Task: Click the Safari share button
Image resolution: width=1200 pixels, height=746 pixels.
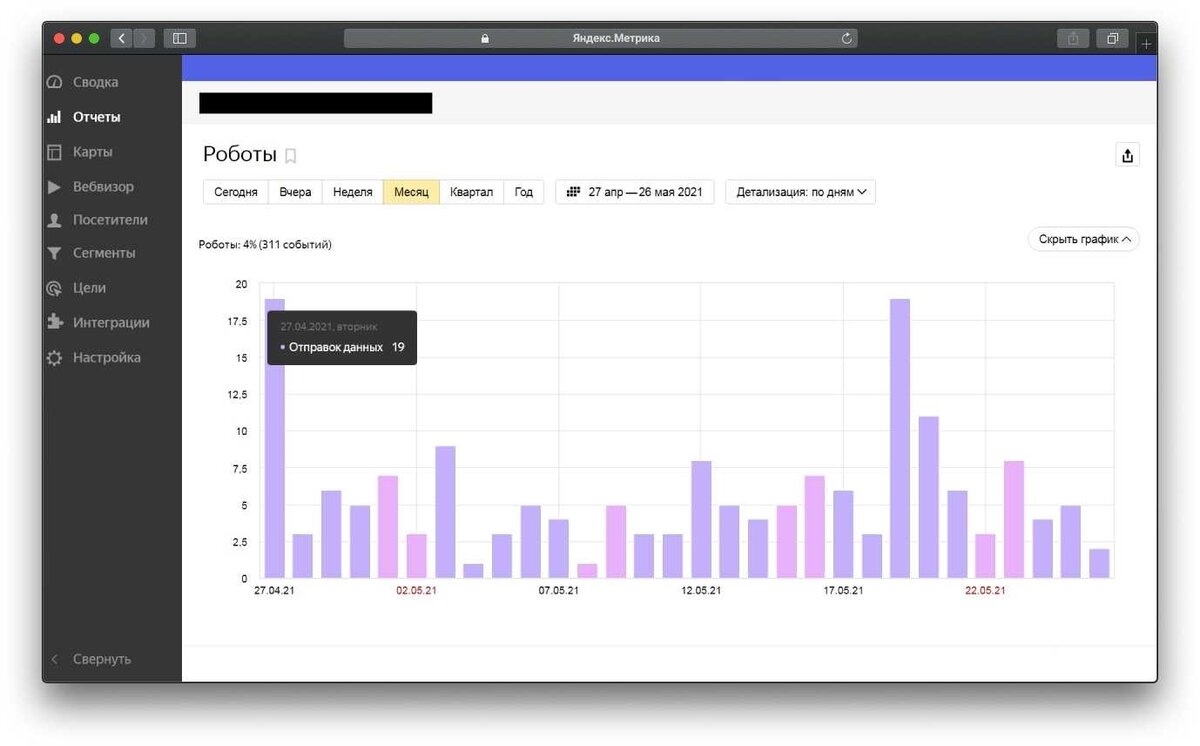Action: pyautogui.click(x=1073, y=38)
